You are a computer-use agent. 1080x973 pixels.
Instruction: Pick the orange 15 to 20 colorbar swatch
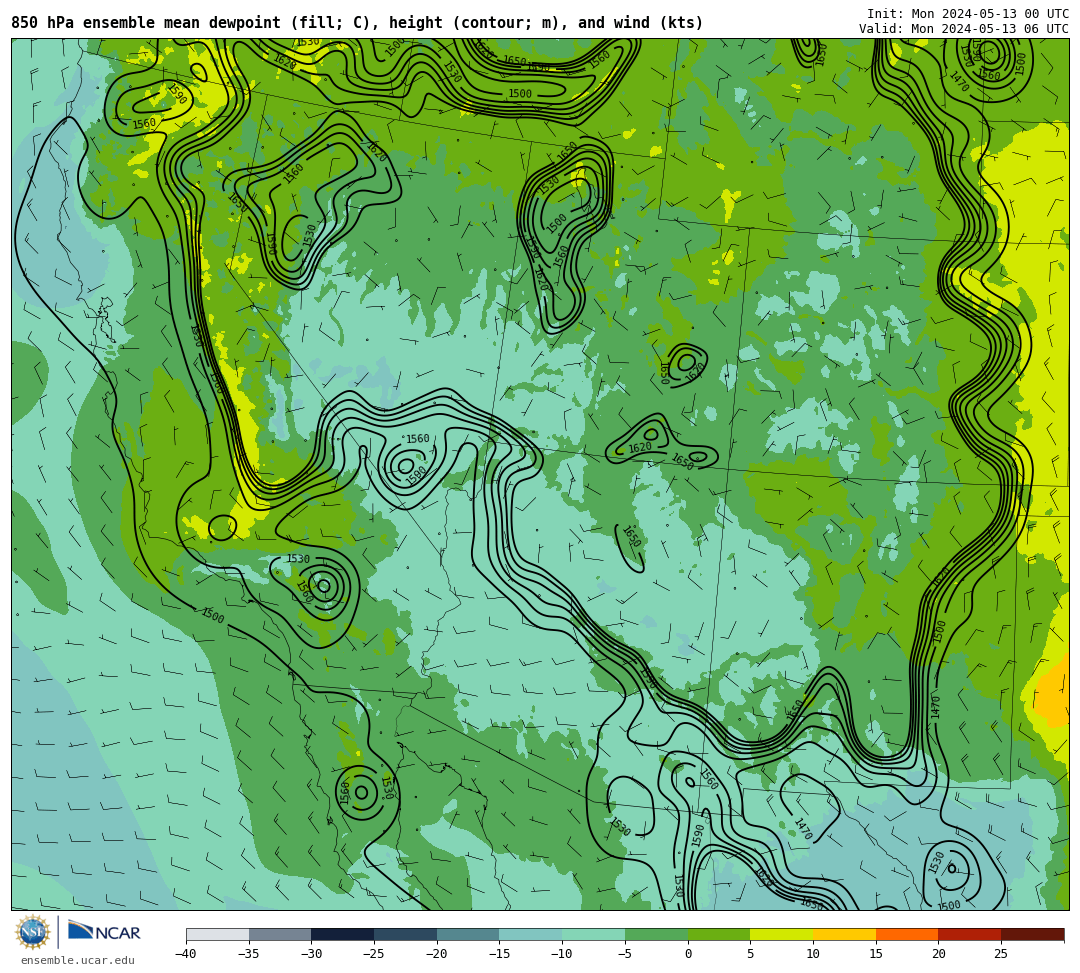pos(907,934)
